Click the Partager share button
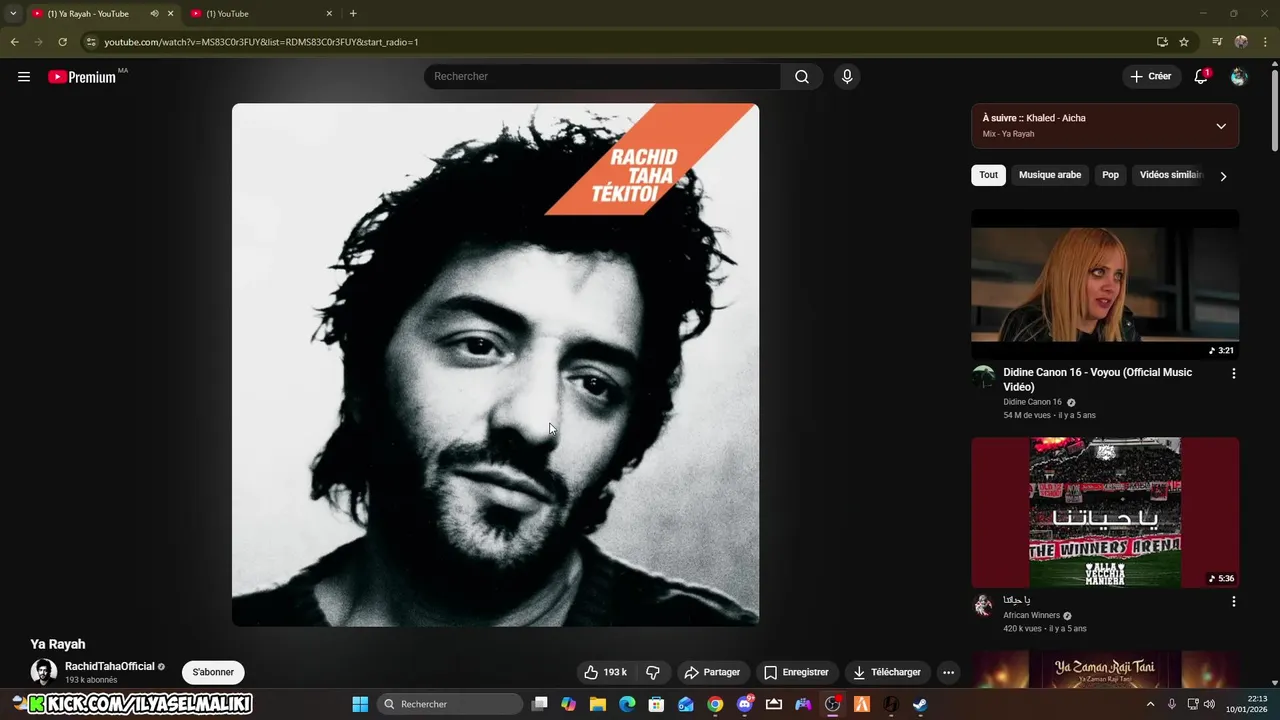1280x720 pixels. coord(712,673)
